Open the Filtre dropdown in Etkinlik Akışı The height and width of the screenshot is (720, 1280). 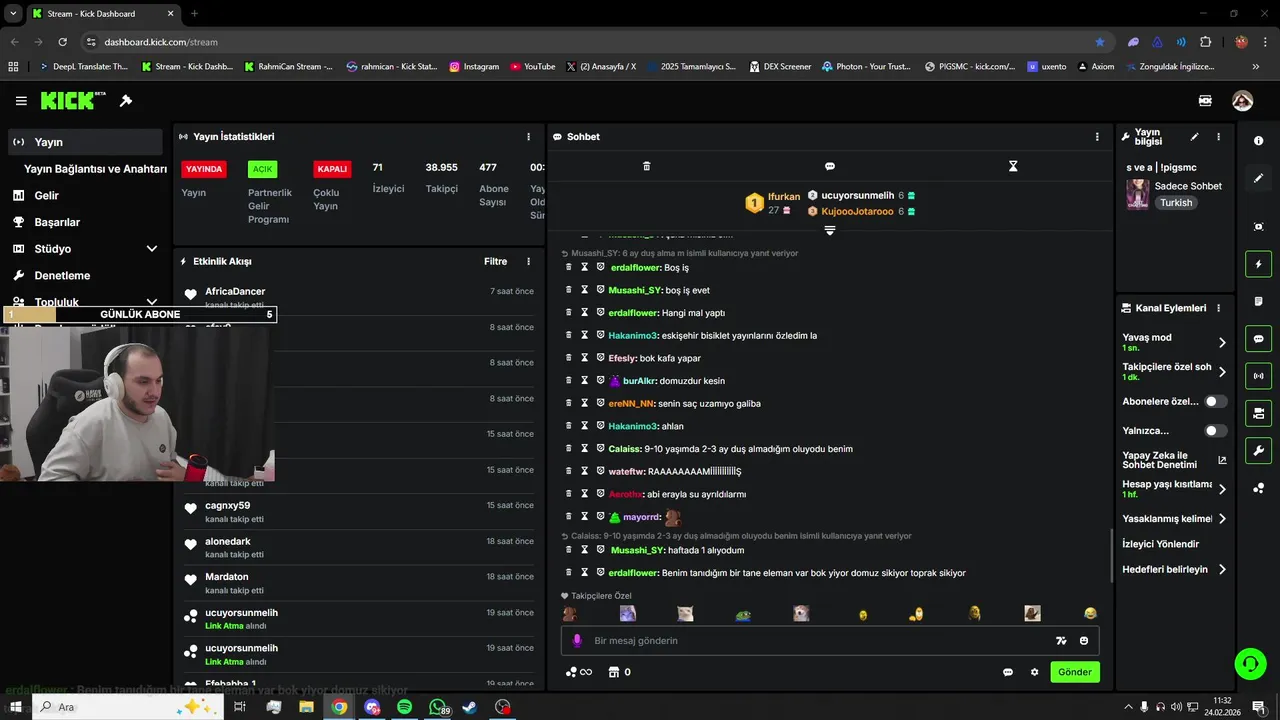click(x=496, y=262)
